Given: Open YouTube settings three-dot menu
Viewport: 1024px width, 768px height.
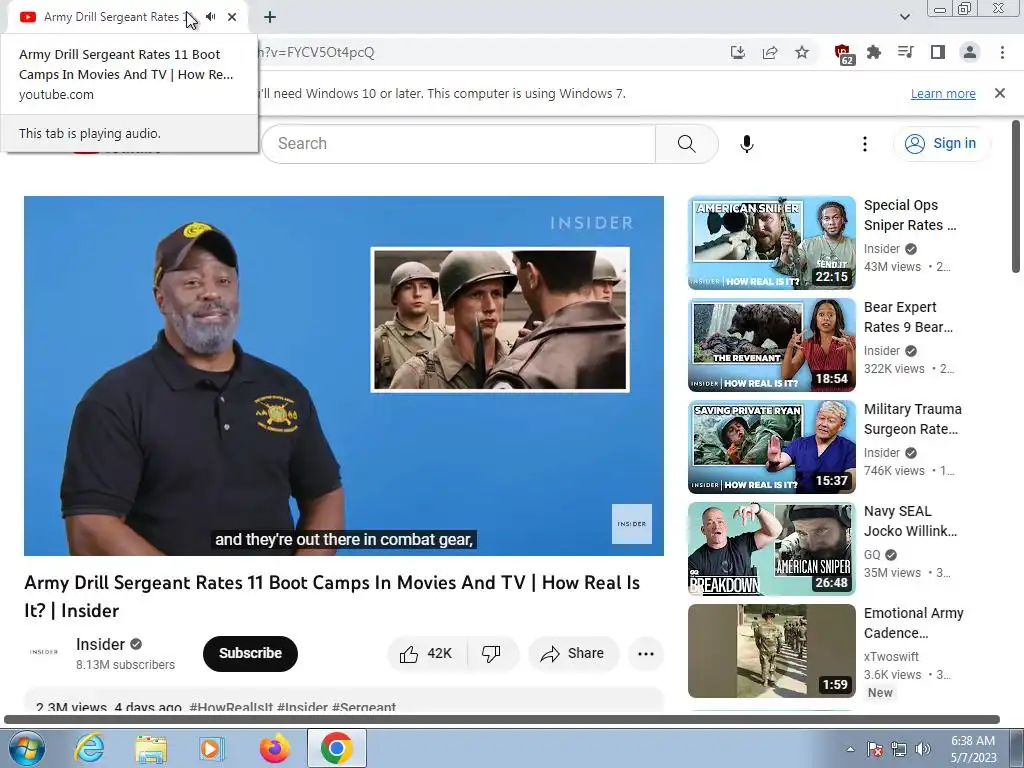Looking at the screenshot, I should [x=865, y=144].
